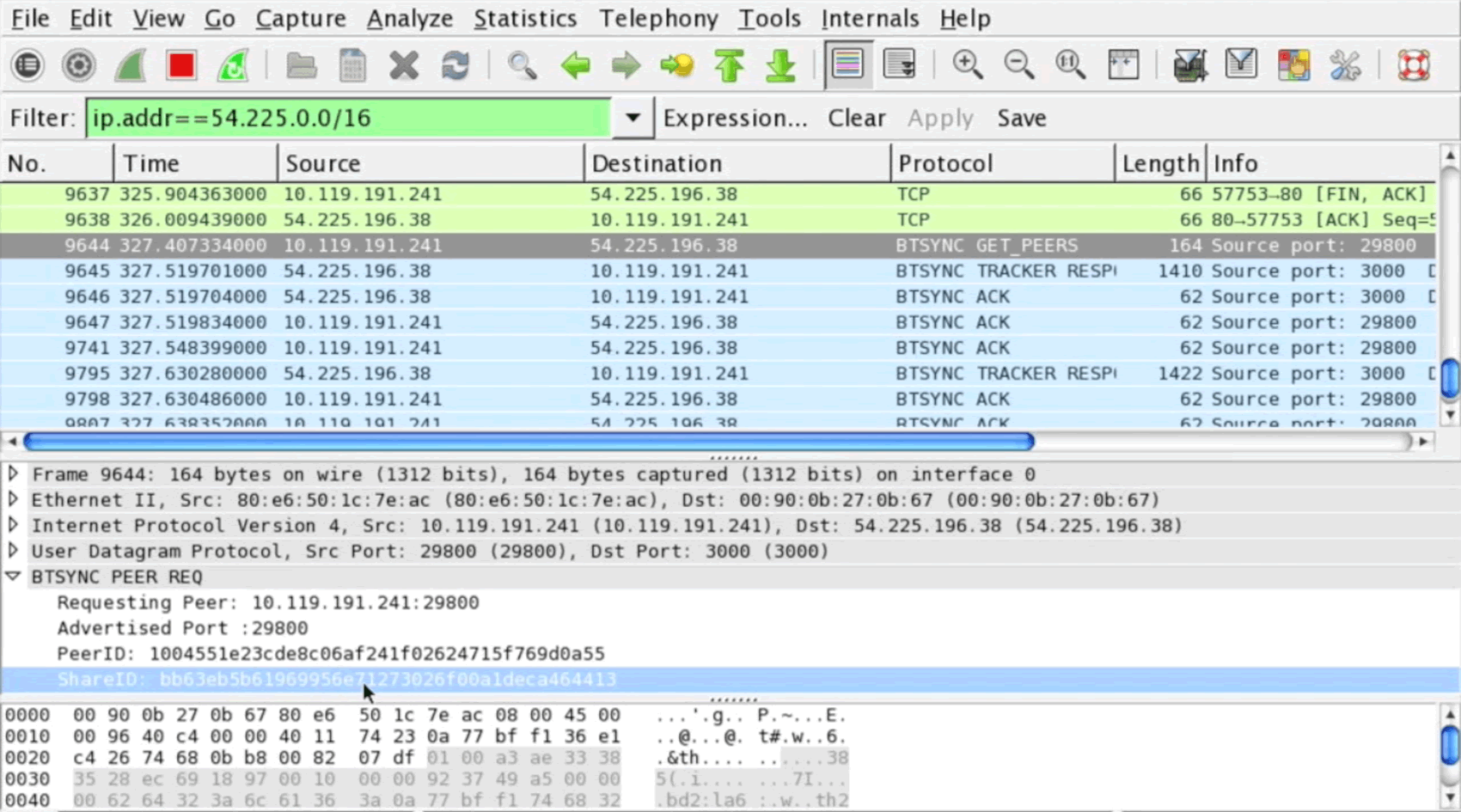
Task: Open the Statistics menu
Action: point(524,18)
